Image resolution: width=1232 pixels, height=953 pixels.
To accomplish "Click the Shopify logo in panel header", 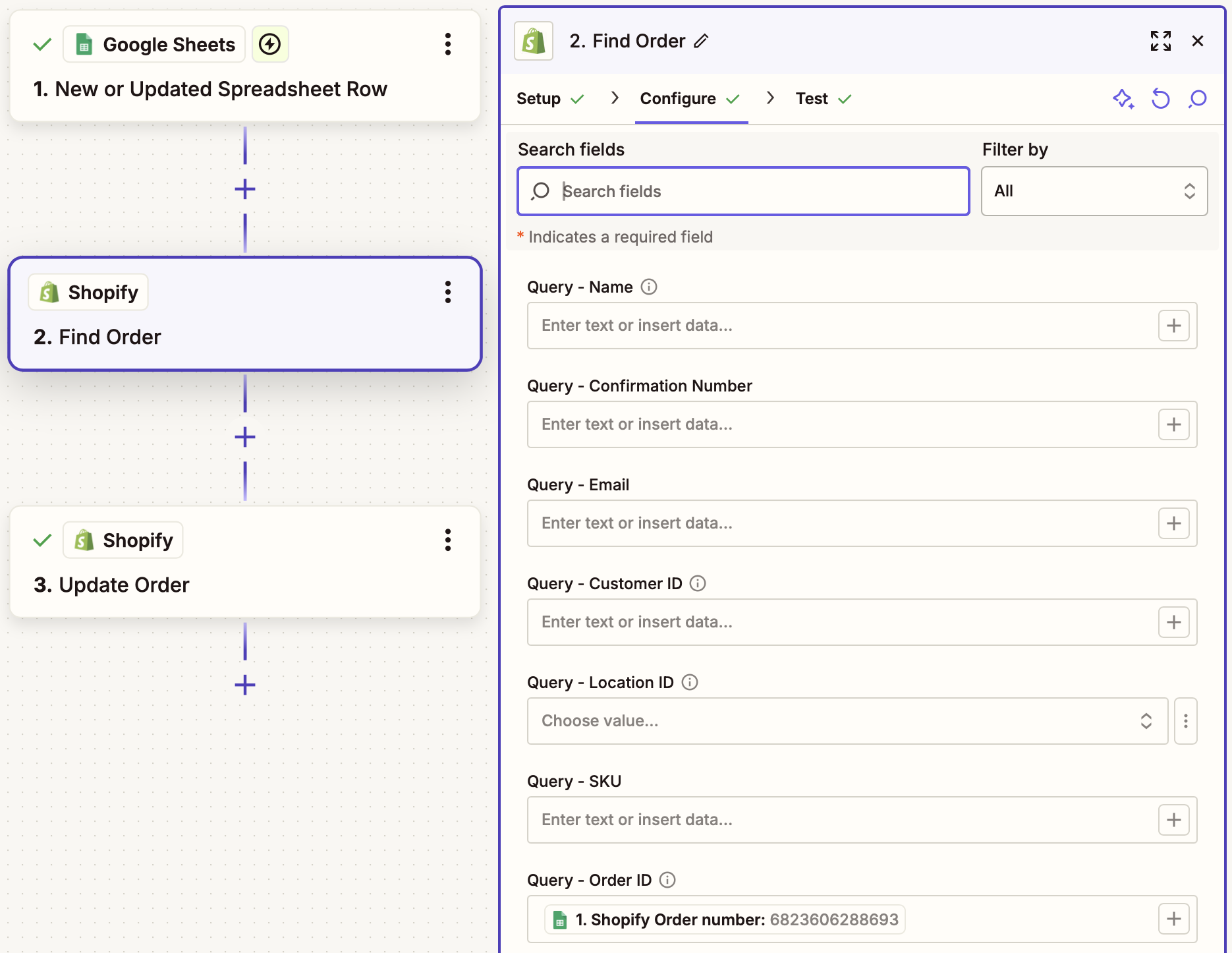I will click(x=534, y=41).
